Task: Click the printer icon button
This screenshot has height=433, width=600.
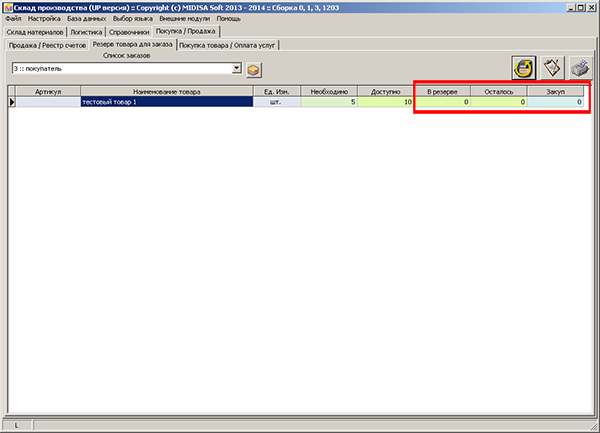Action: (580, 68)
